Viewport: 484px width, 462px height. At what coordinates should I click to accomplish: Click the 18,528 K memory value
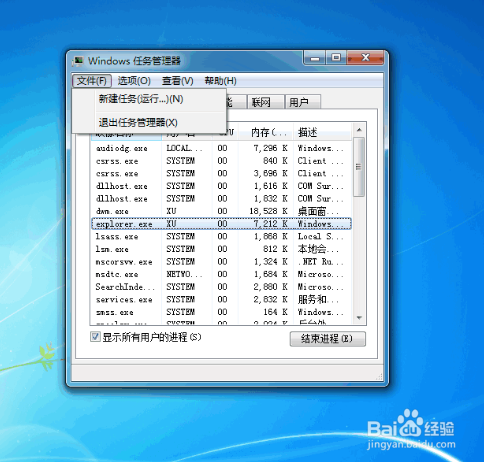[x=268, y=211]
